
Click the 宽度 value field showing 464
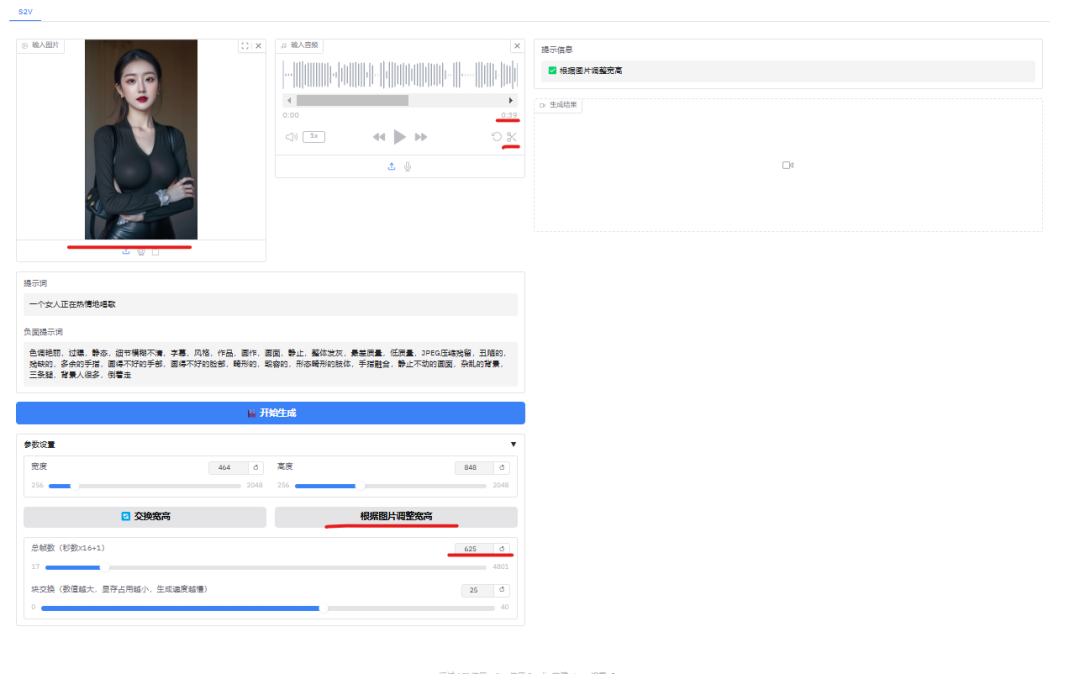tap(228, 467)
